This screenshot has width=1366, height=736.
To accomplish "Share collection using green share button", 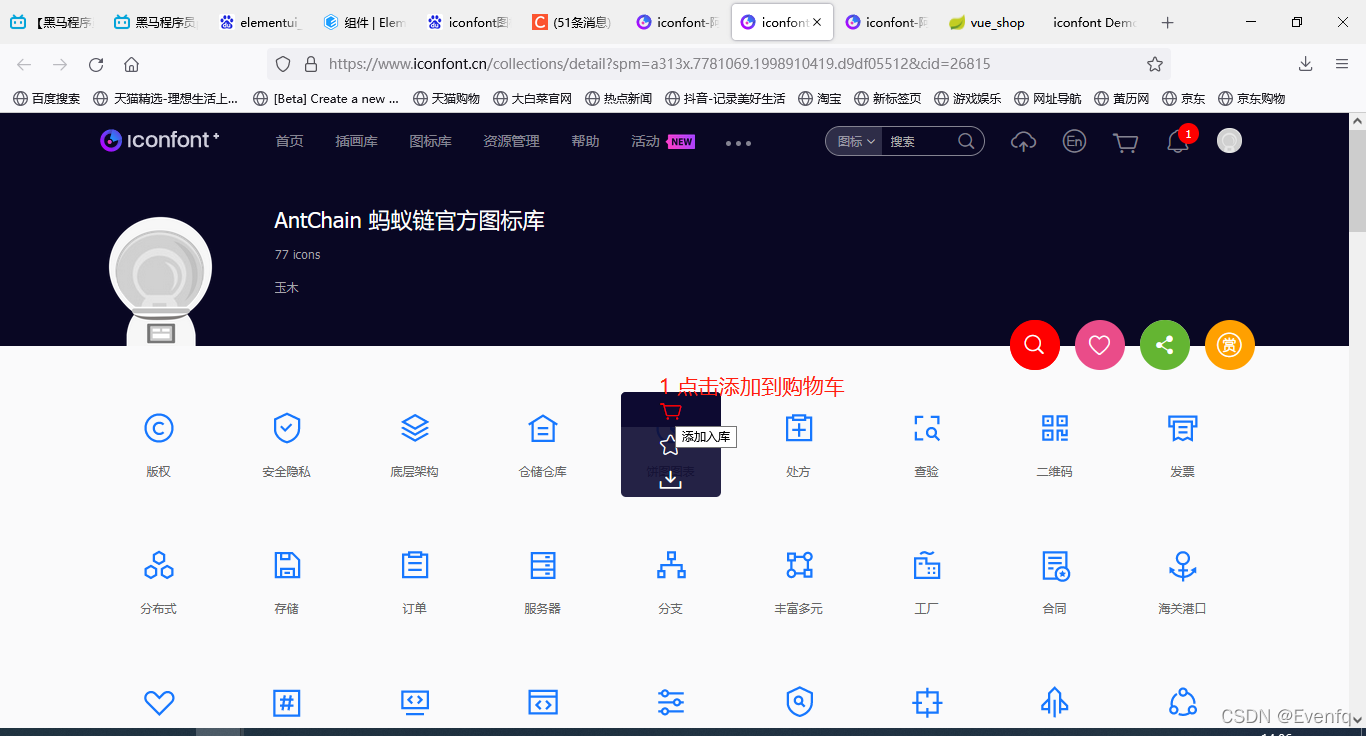I will [1165, 345].
